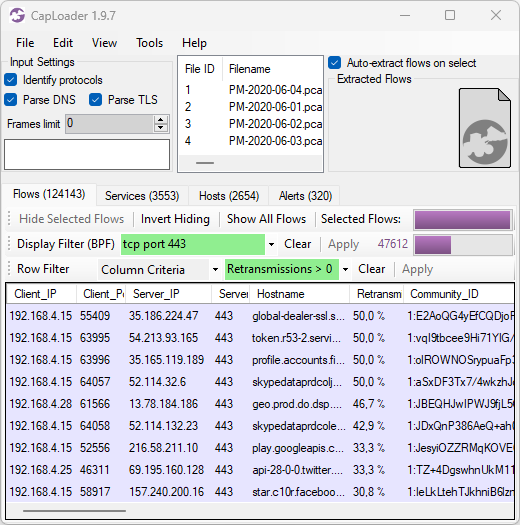Toggle Parse TLS checkbox

(95, 99)
